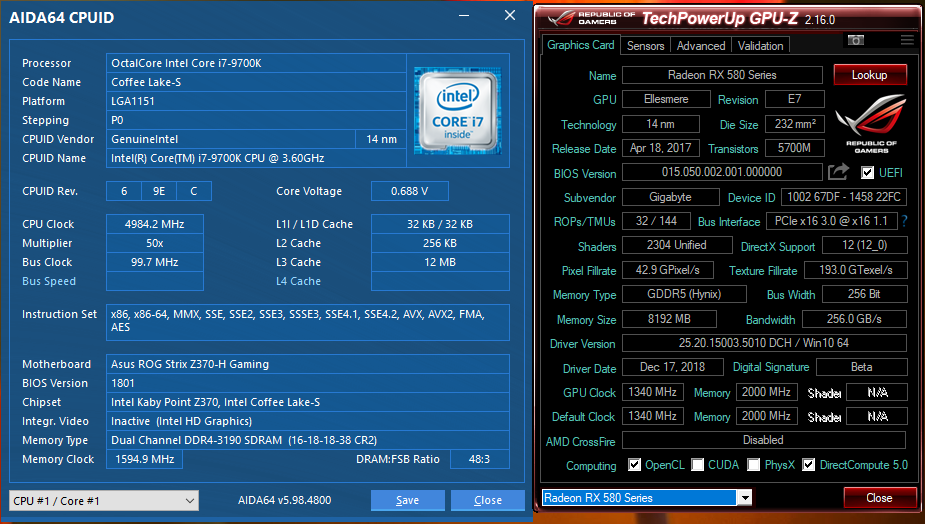
Task: Toggle the UEFI checkbox
Action: tap(867, 172)
